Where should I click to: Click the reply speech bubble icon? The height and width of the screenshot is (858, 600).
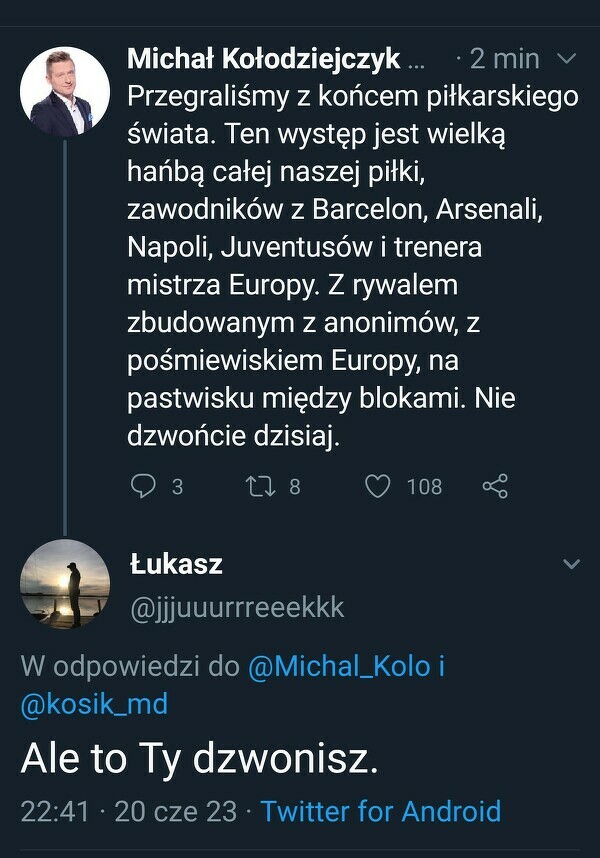[x=144, y=486]
